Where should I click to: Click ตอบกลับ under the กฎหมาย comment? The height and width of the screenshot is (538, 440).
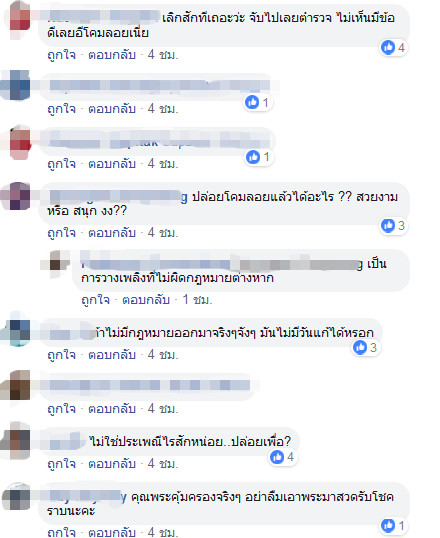point(112,355)
